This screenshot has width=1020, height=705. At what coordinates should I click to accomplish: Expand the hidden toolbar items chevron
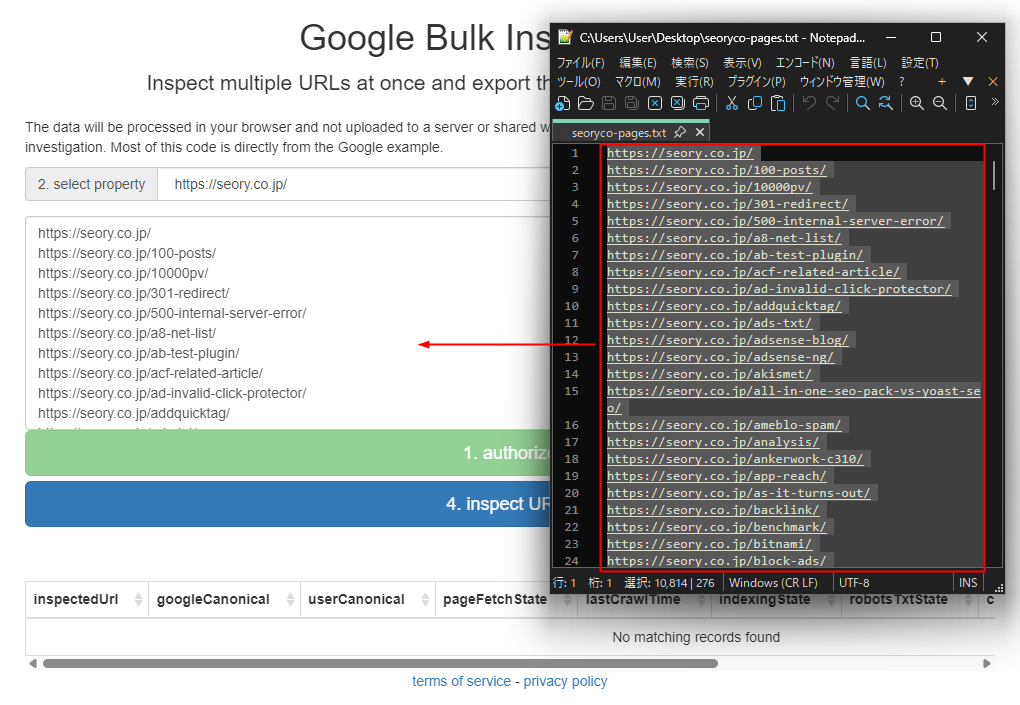pos(995,102)
